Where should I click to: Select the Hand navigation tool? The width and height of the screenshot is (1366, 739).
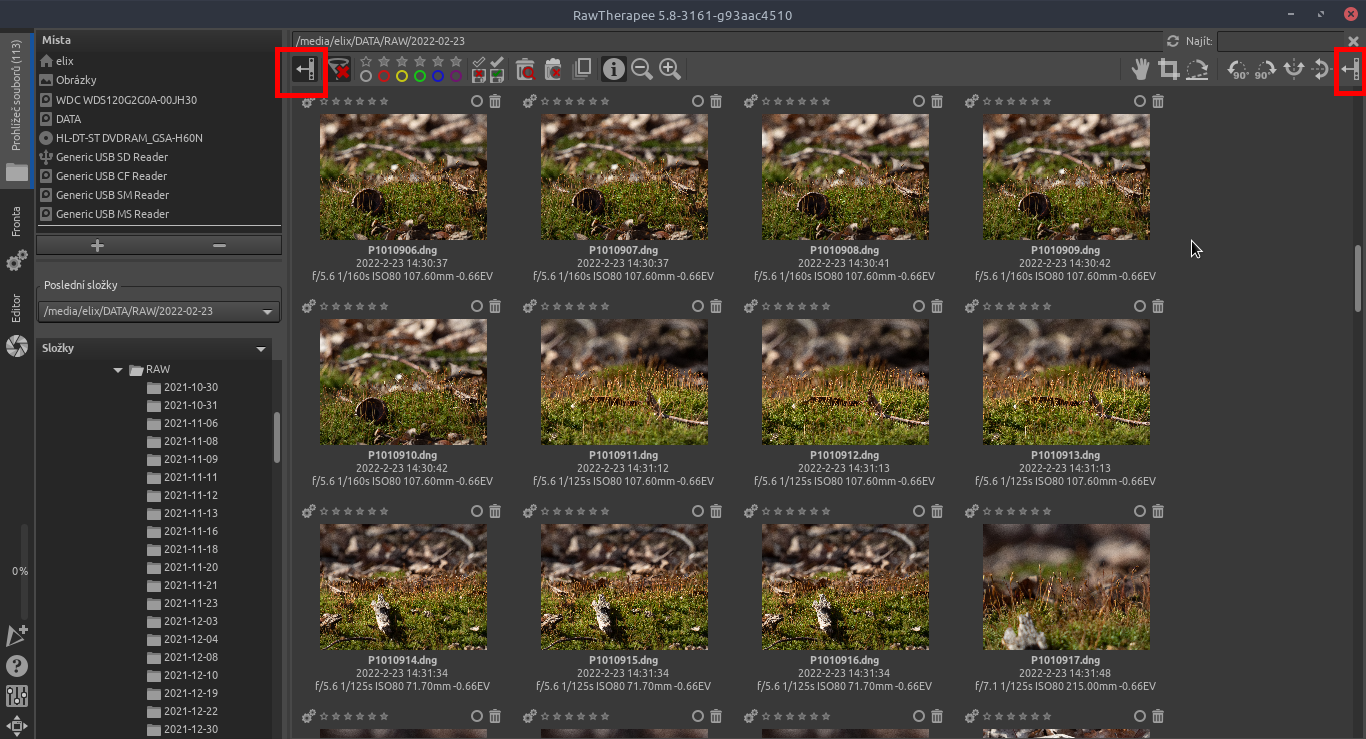tap(1140, 69)
